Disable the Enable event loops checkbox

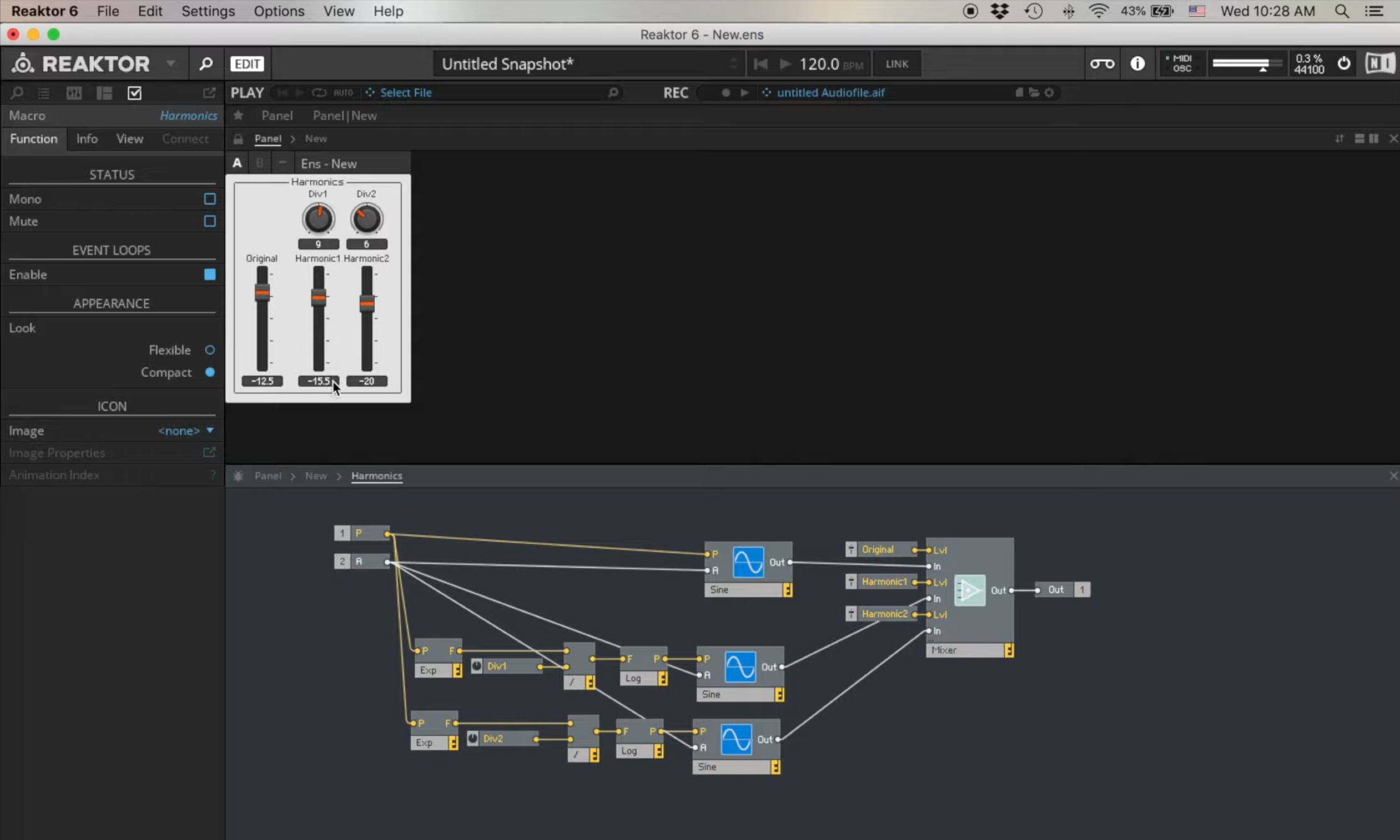click(210, 274)
